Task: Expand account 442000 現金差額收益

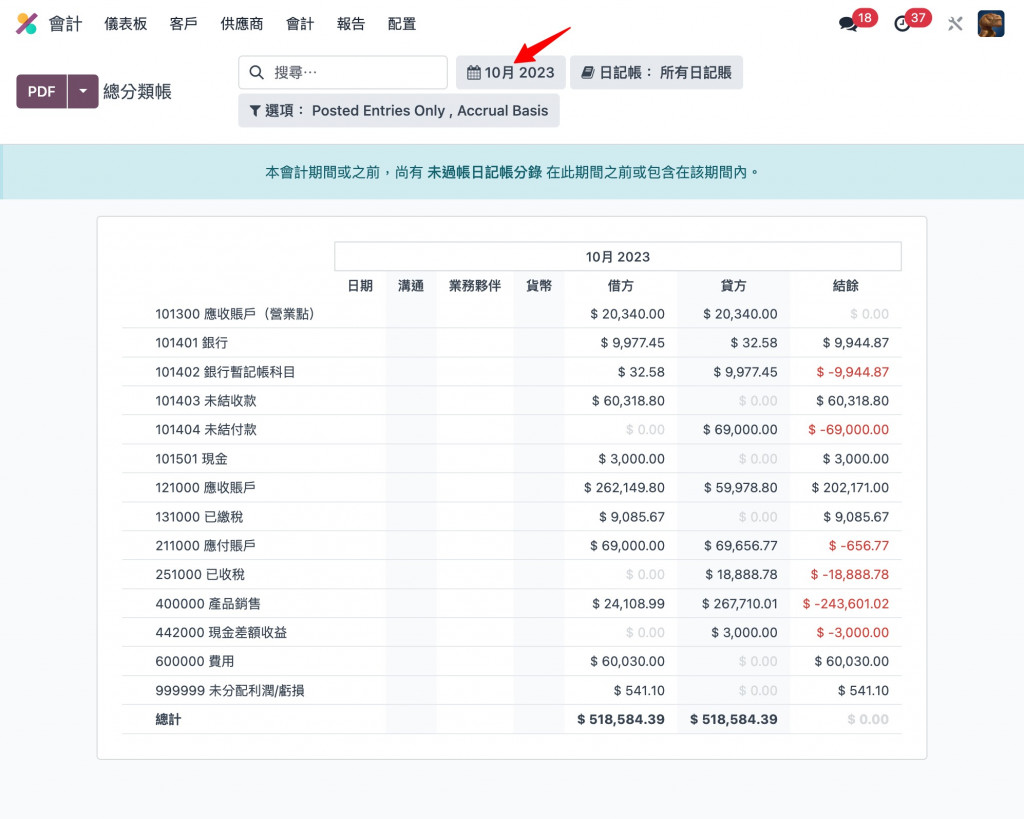Action: pyautogui.click(x=221, y=633)
